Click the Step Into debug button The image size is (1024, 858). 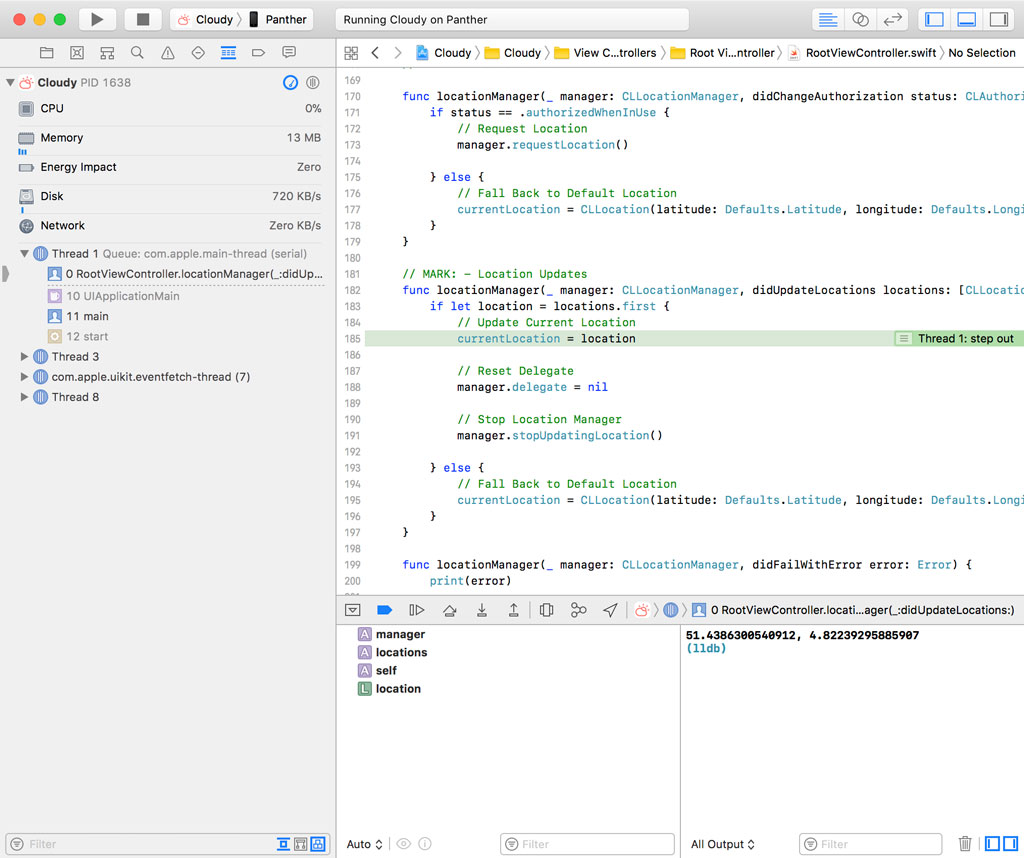pyautogui.click(x=482, y=610)
